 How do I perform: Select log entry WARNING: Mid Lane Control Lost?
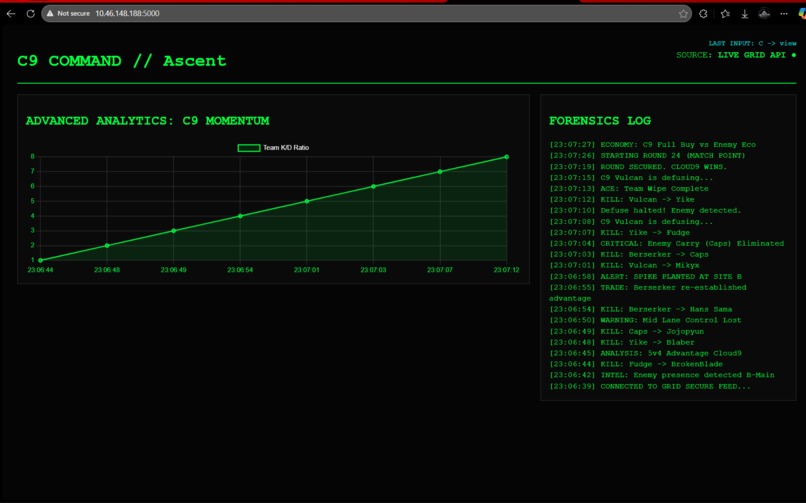pyautogui.click(x=645, y=320)
